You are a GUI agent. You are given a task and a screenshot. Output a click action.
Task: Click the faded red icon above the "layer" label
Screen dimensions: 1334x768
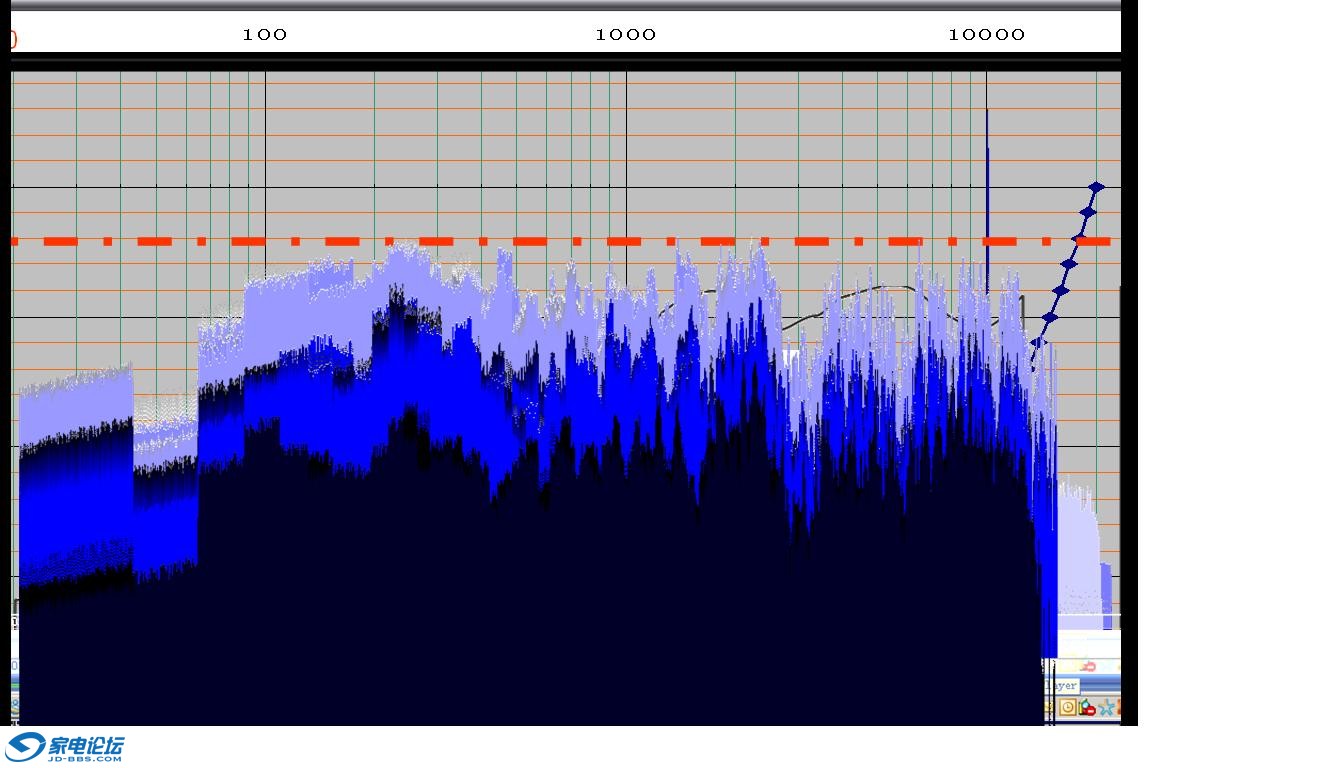pos(1088,666)
